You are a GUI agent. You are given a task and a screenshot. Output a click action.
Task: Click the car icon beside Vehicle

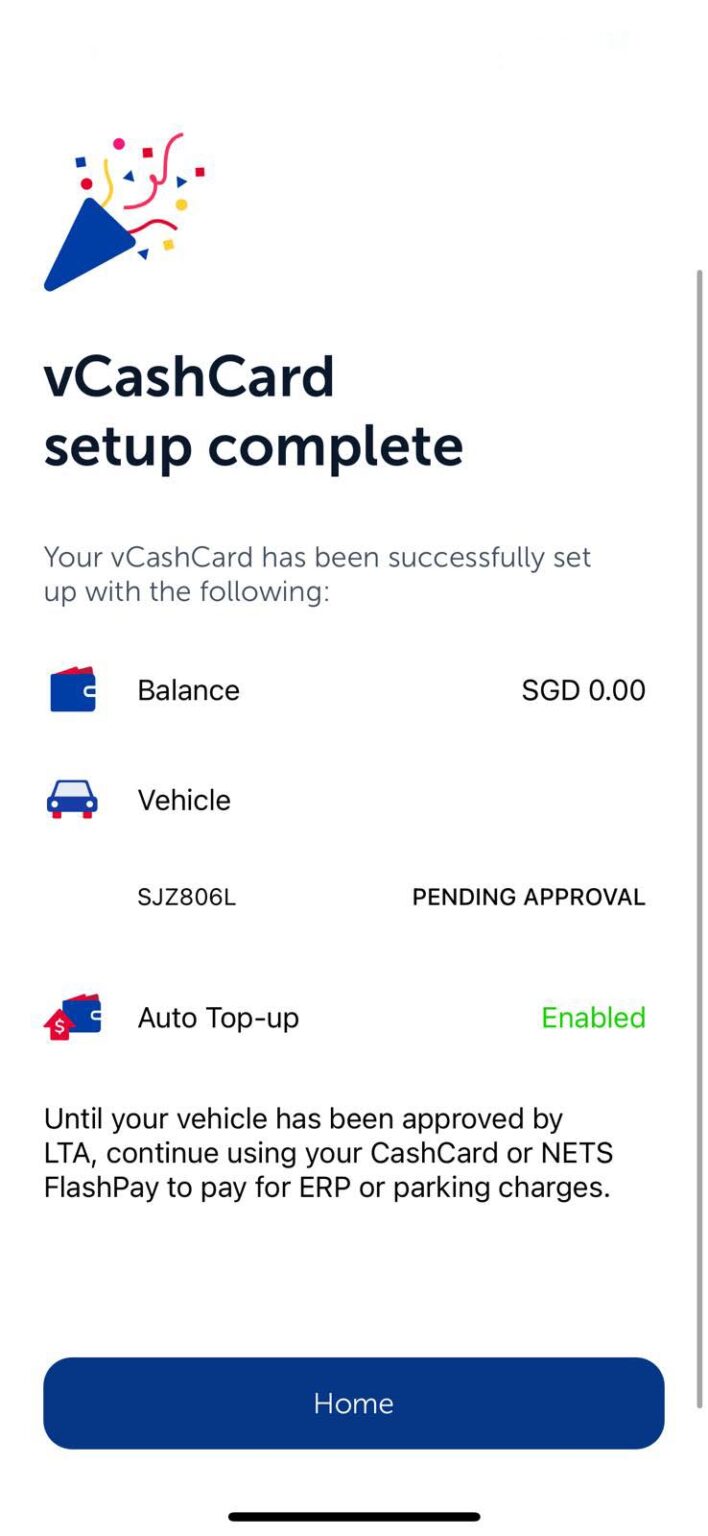[73, 800]
